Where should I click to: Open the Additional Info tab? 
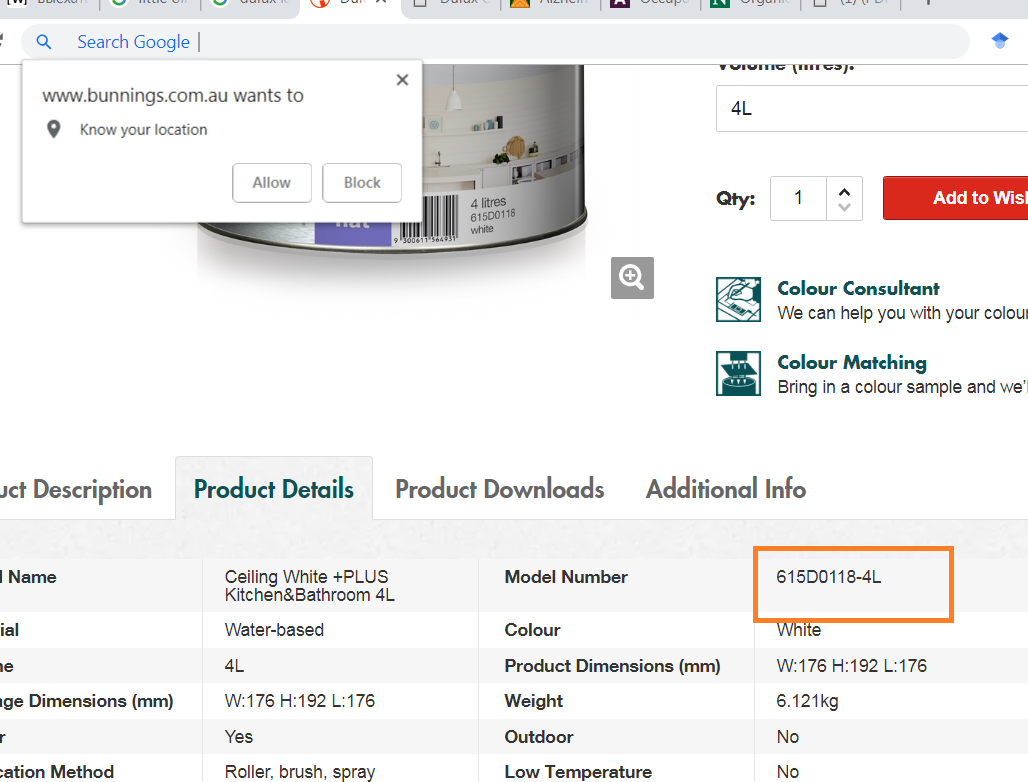click(x=726, y=489)
